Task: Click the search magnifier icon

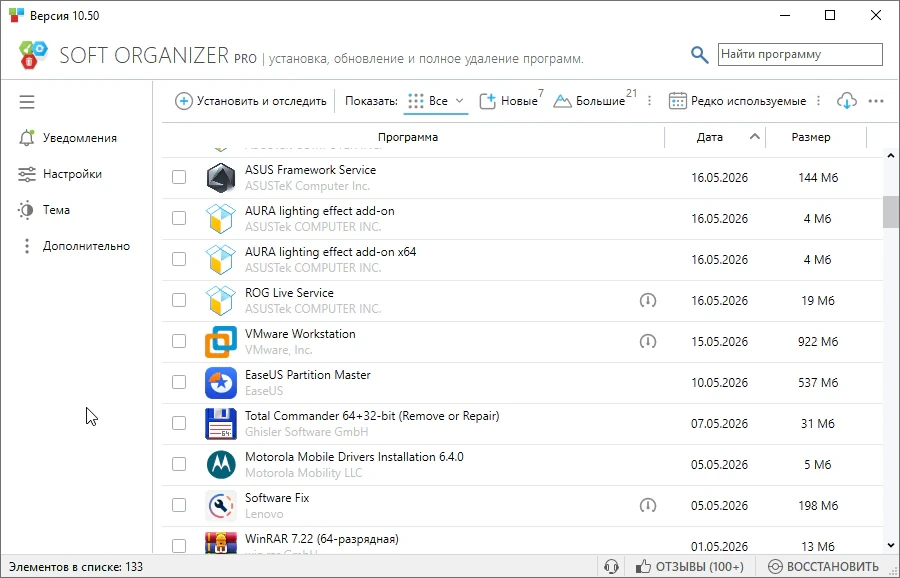Action: tap(699, 55)
